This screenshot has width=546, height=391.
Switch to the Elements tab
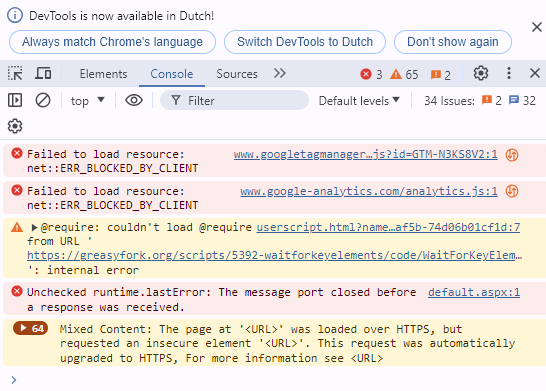tap(103, 74)
